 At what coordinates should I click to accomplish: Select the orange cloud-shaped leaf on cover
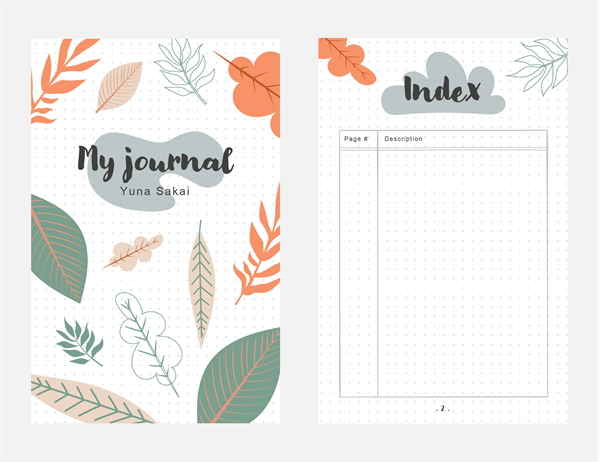(250, 88)
